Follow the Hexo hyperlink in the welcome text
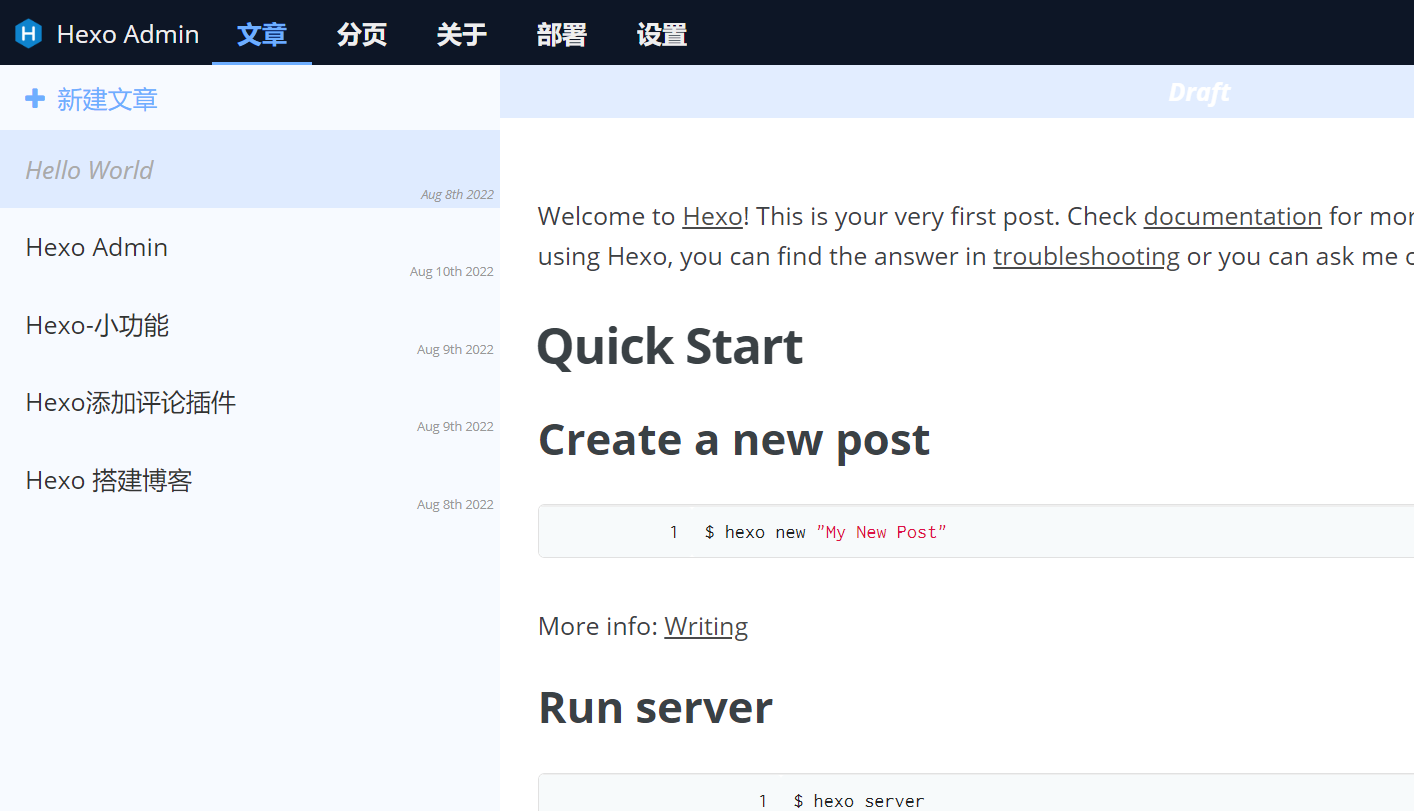The image size is (1414, 811). click(711, 216)
